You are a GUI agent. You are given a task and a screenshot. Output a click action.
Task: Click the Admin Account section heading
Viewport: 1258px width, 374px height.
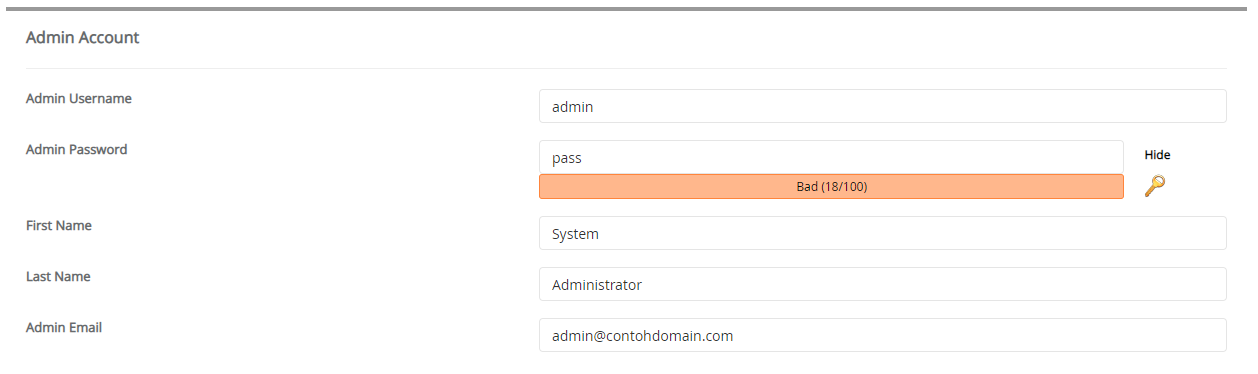pyautogui.click(x=82, y=38)
